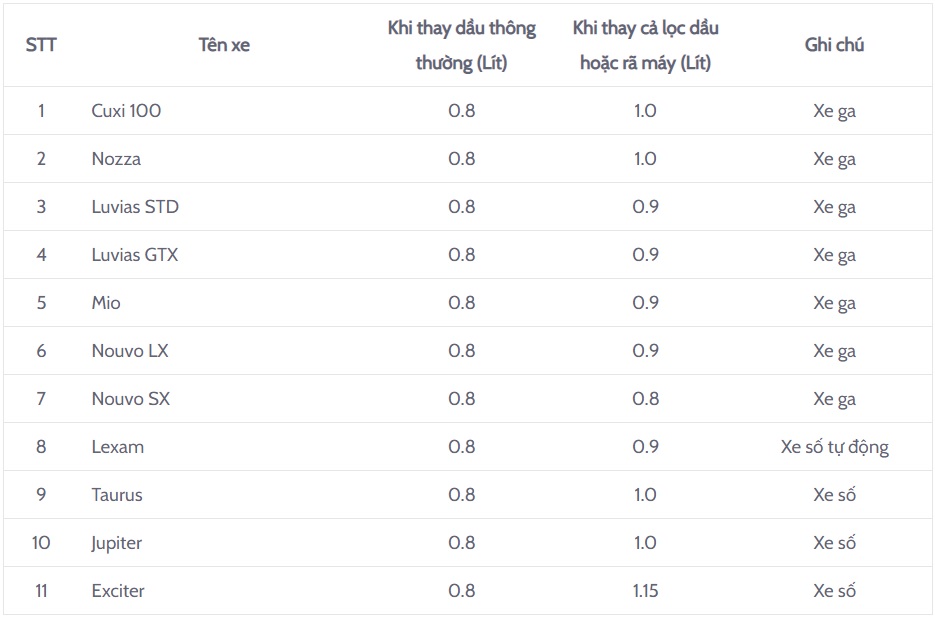The image size is (935, 622).
Task: Click row number 10 cell
Action: pos(41,543)
